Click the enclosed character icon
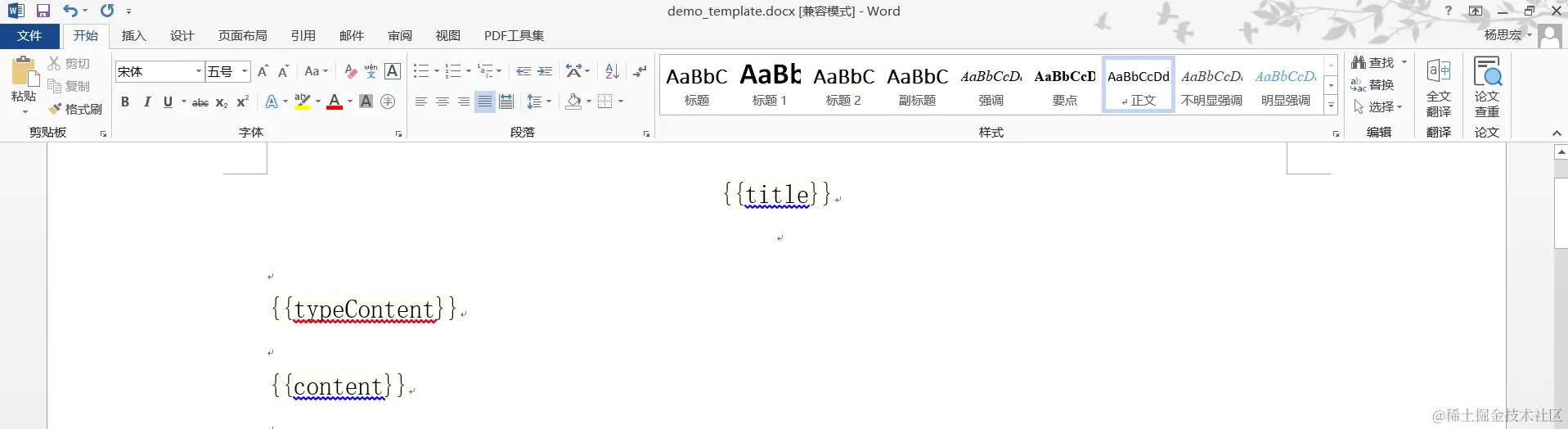 point(388,102)
